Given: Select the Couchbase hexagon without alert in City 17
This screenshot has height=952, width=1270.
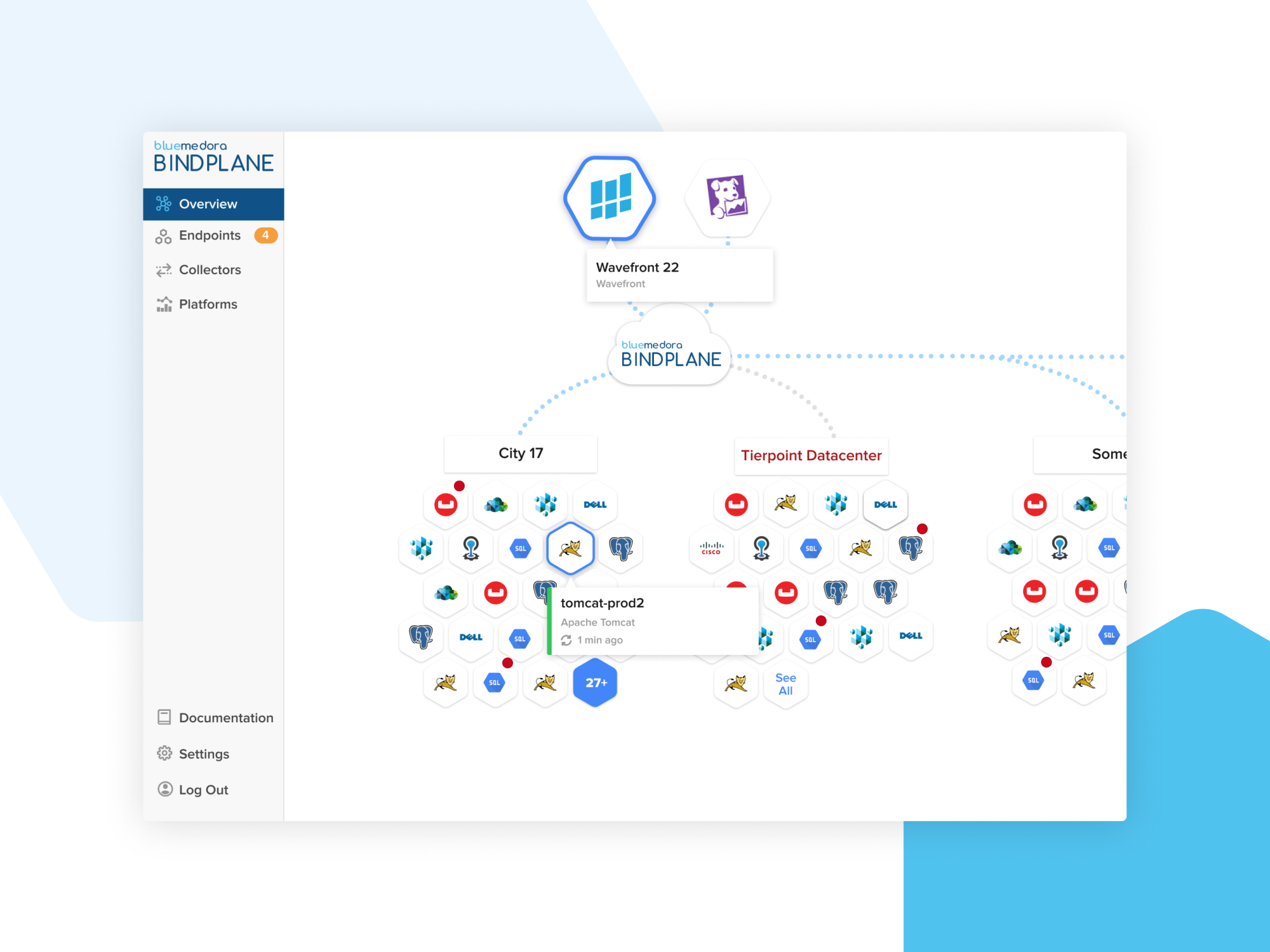Looking at the screenshot, I should click(496, 594).
